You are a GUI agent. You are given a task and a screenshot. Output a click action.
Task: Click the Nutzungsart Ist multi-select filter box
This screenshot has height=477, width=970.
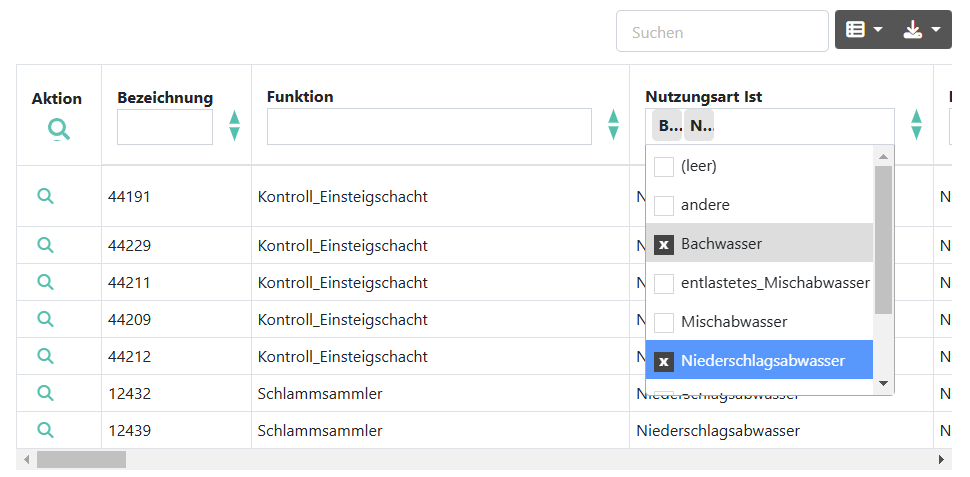(800, 126)
